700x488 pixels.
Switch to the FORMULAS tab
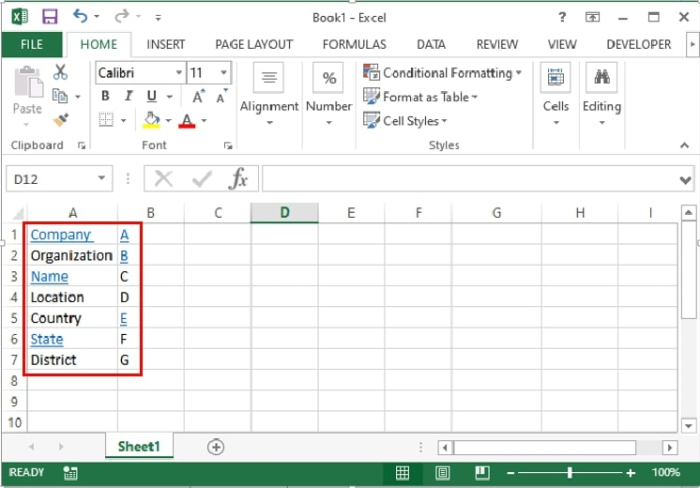[x=354, y=44]
